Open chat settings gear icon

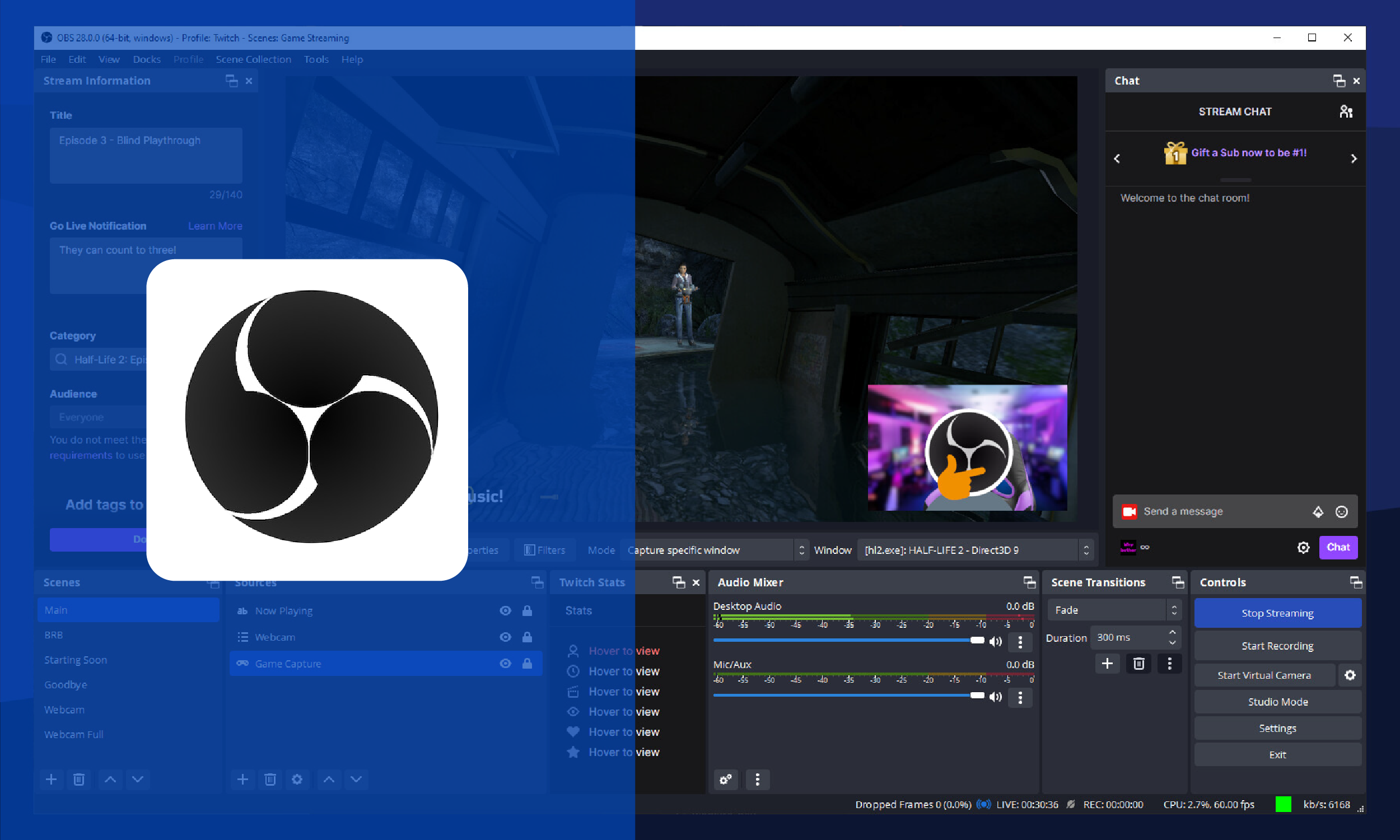click(1303, 547)
